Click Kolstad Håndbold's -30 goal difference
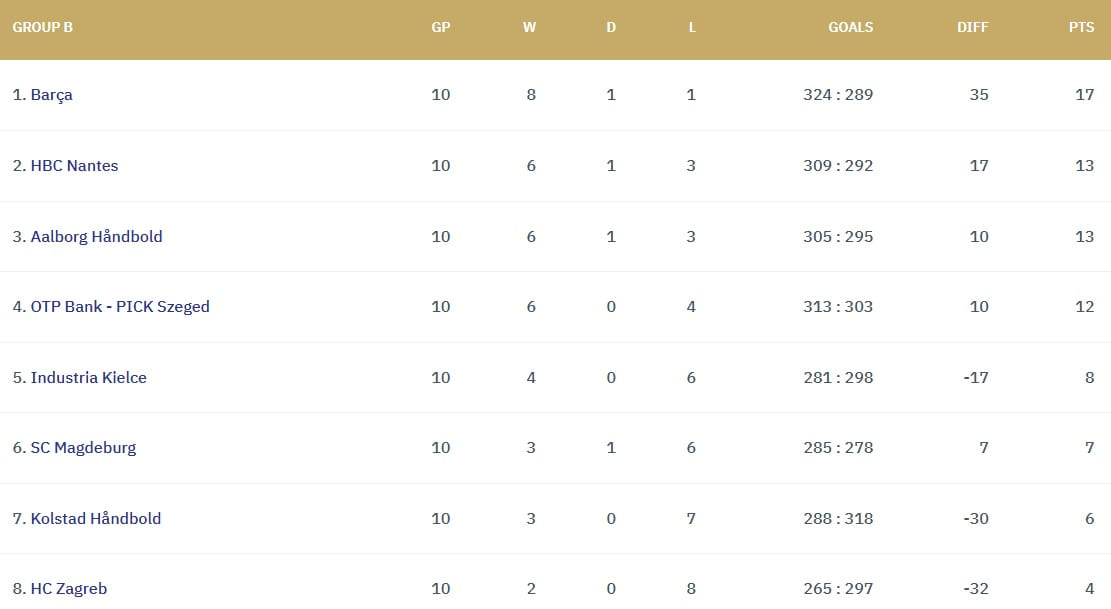 pos(975,519)
